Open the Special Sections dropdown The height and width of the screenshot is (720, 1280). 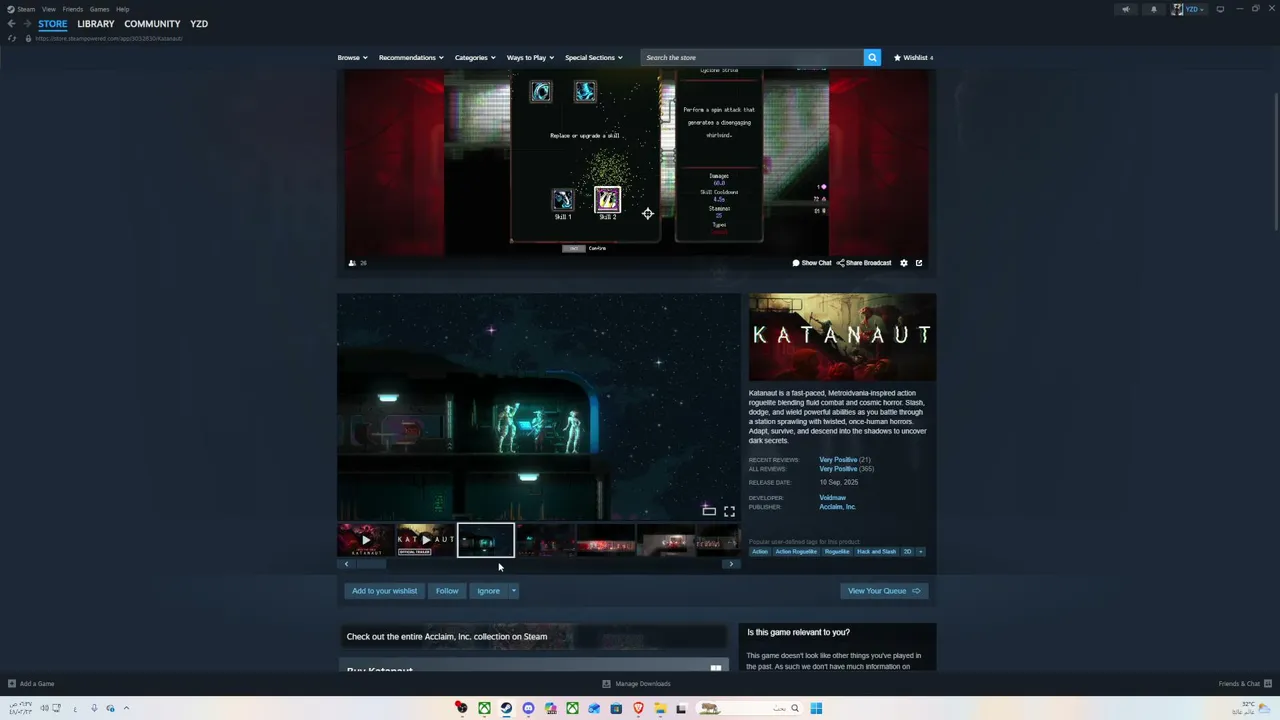594,58
